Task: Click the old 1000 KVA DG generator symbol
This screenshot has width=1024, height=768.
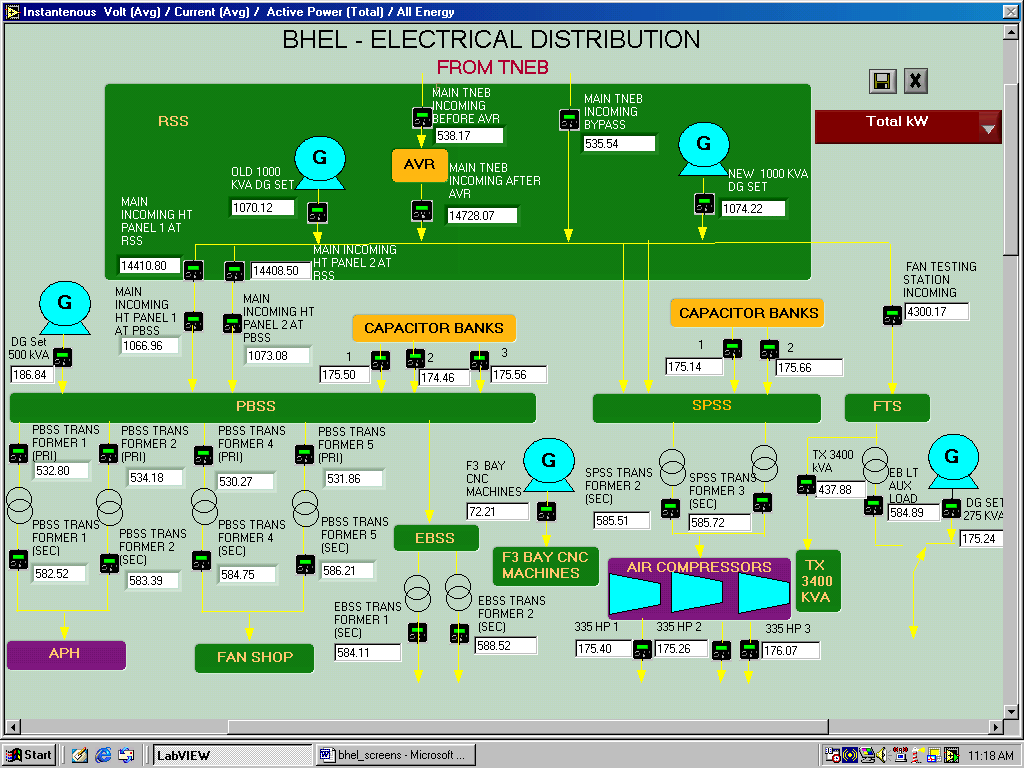Action: (319, 163)
